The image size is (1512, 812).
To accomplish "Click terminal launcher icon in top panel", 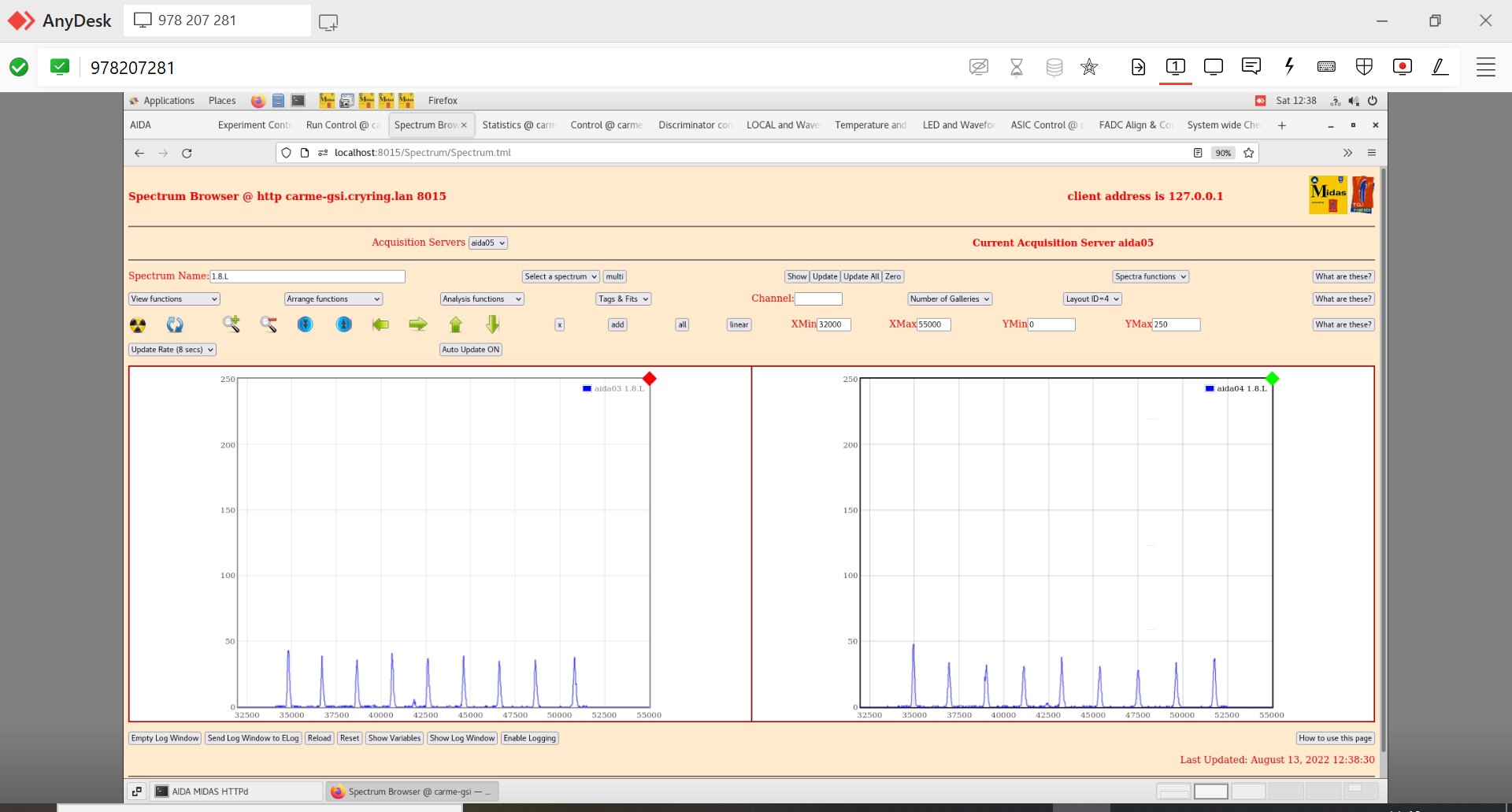I will (x=298, y=101).
